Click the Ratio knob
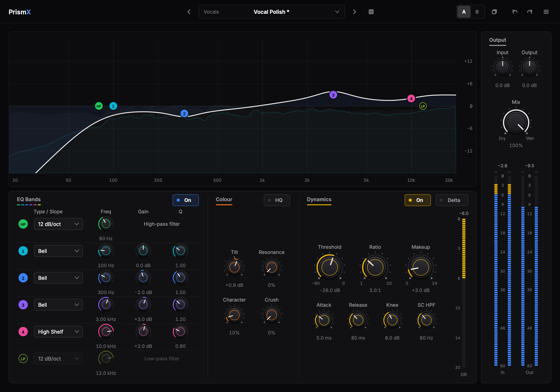The image size is (560, 392). (x=375, y=267)
